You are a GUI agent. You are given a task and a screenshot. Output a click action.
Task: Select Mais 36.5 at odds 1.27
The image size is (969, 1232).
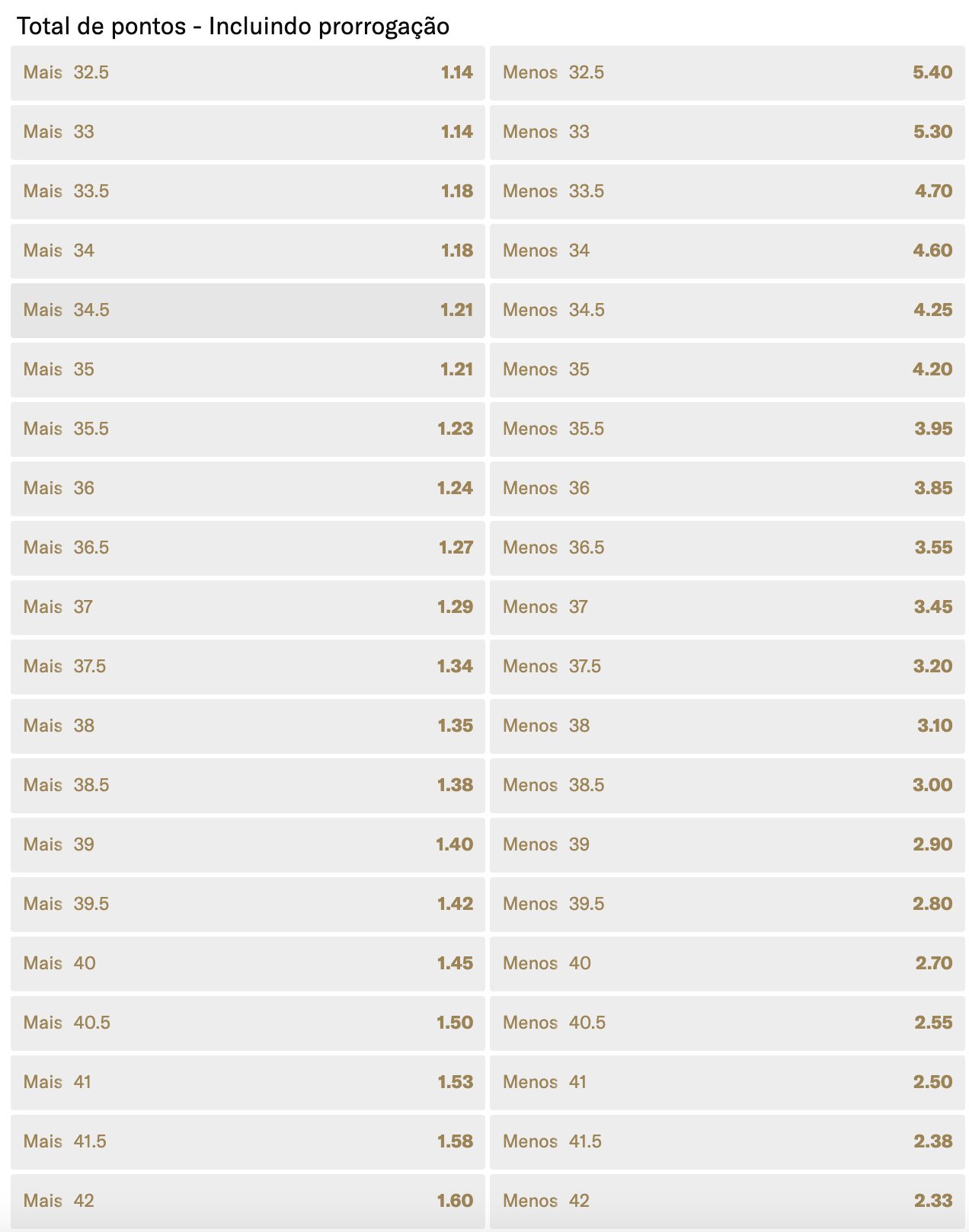tap(248, 548)
